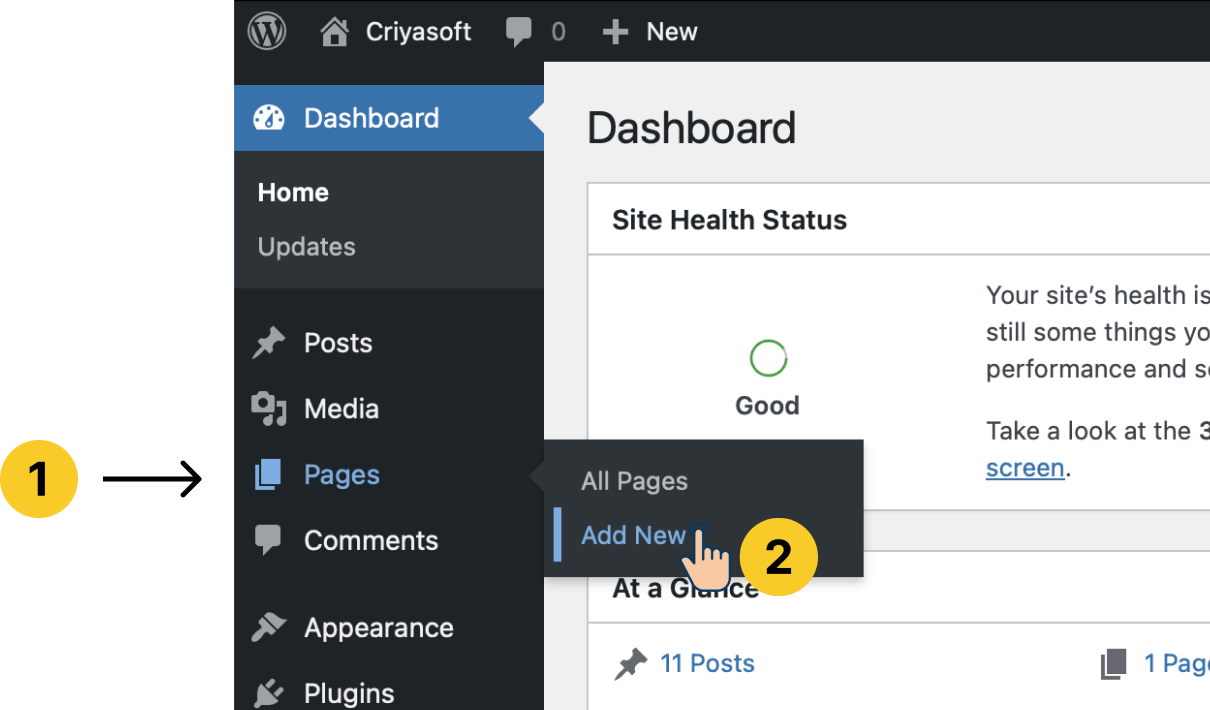Click the plus icon beside New
This screenshot has height=710, width=1210.
pyautogui.click(x=615, y=32)
